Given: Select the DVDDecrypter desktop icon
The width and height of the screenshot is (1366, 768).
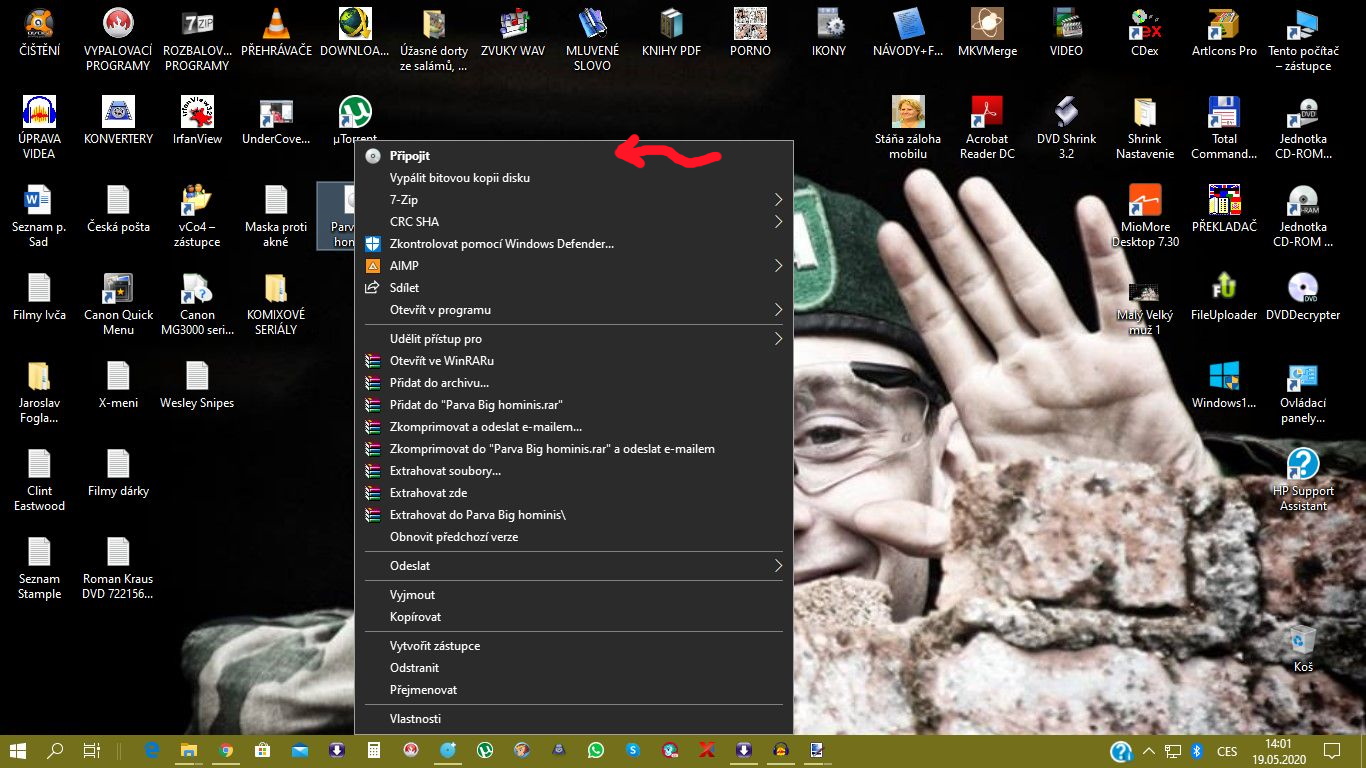Looking at the screenshot, I should (1302, 296).
